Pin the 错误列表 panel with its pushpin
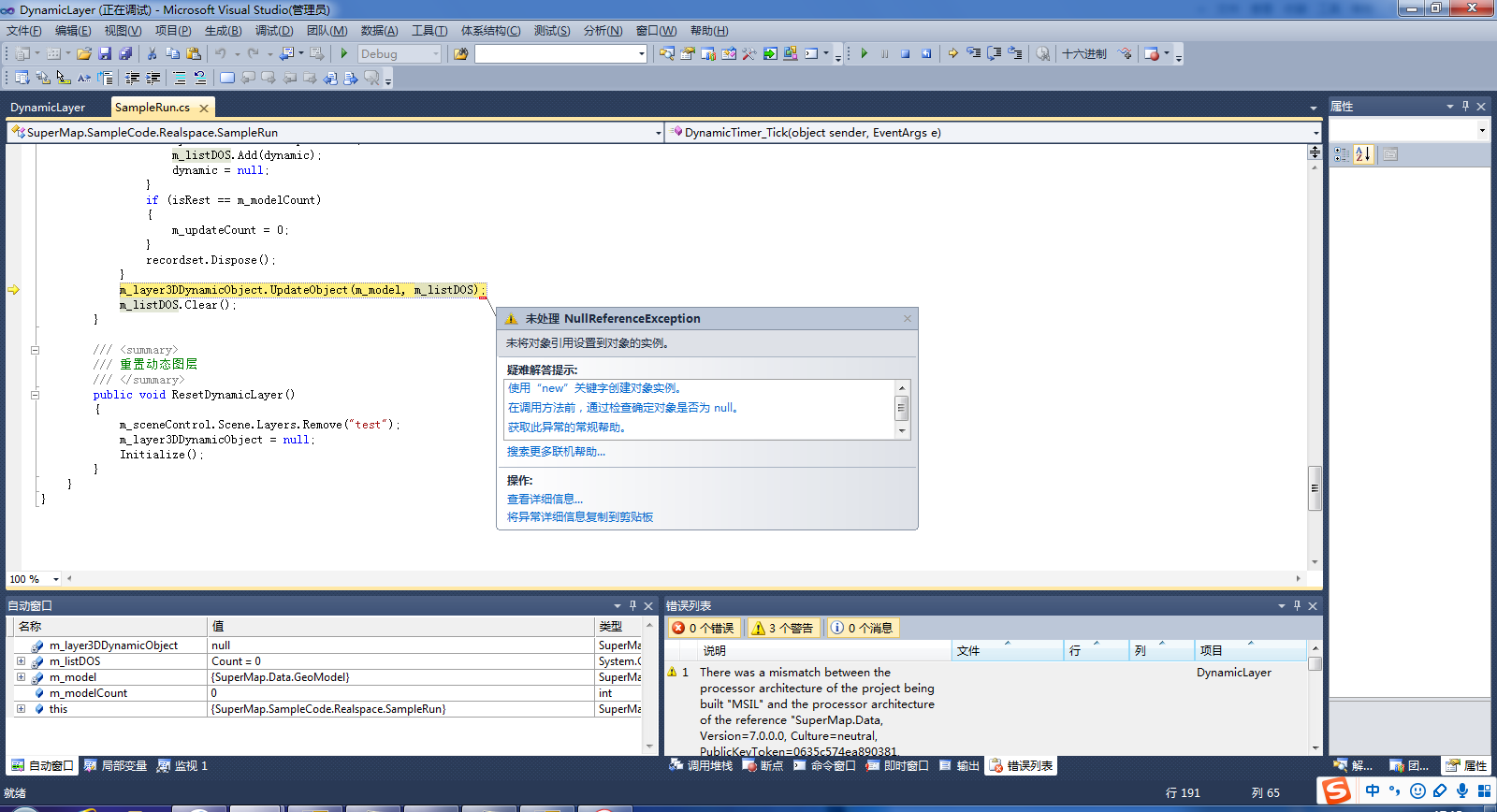Image resolution: width=1497 pixels, height=812 pixels. click(x=1297, y=606)
